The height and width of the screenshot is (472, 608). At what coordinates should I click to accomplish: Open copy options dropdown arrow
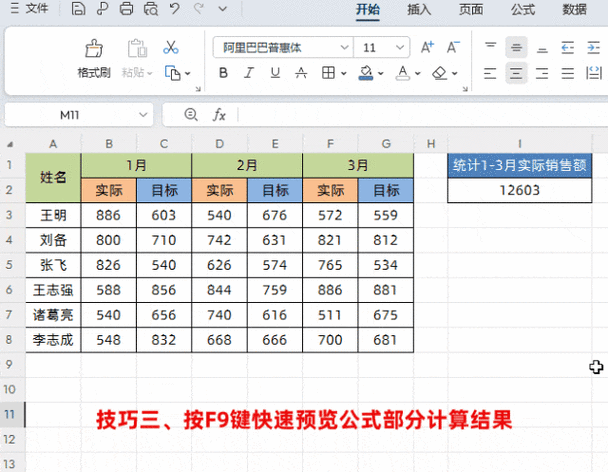(x=188, y=73)
